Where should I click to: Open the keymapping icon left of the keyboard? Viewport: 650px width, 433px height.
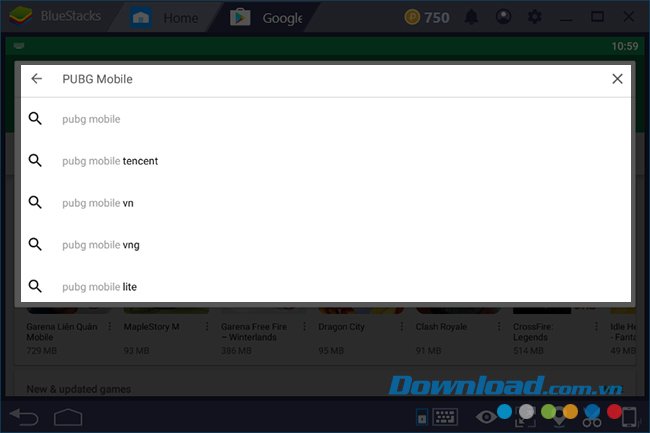[x=422, y=418]
